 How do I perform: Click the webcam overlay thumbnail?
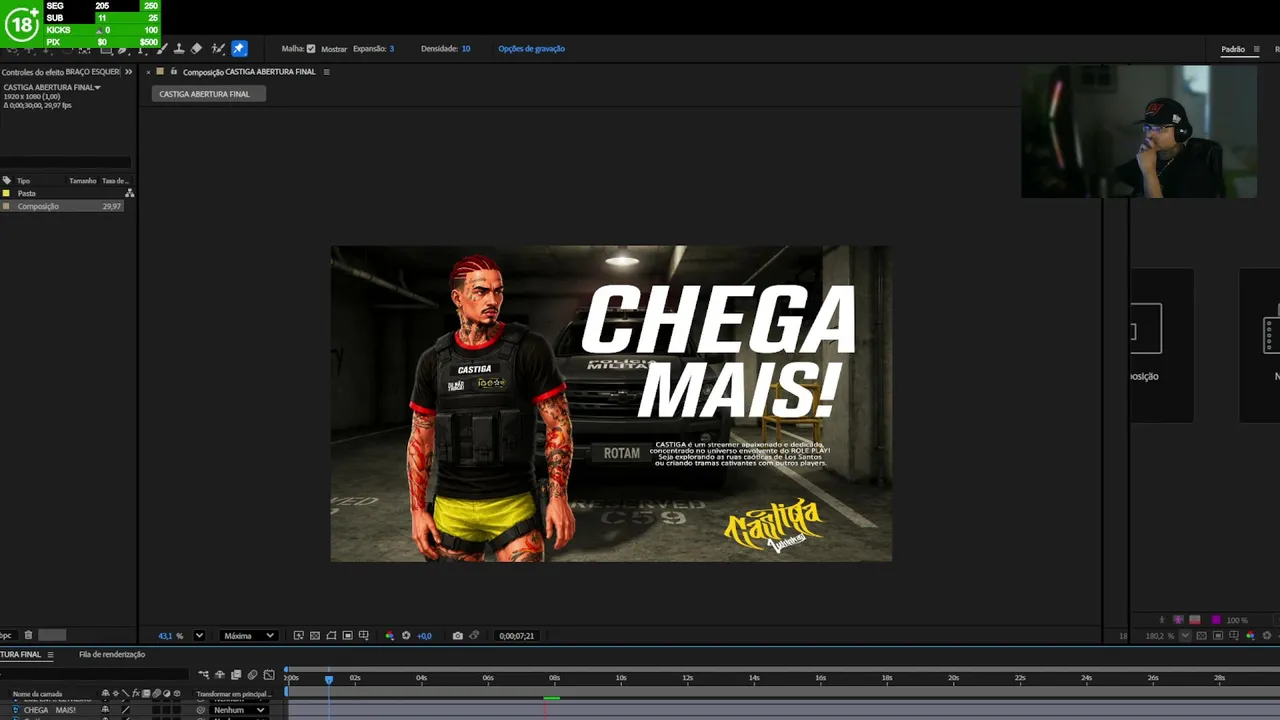pos(1139,132)
